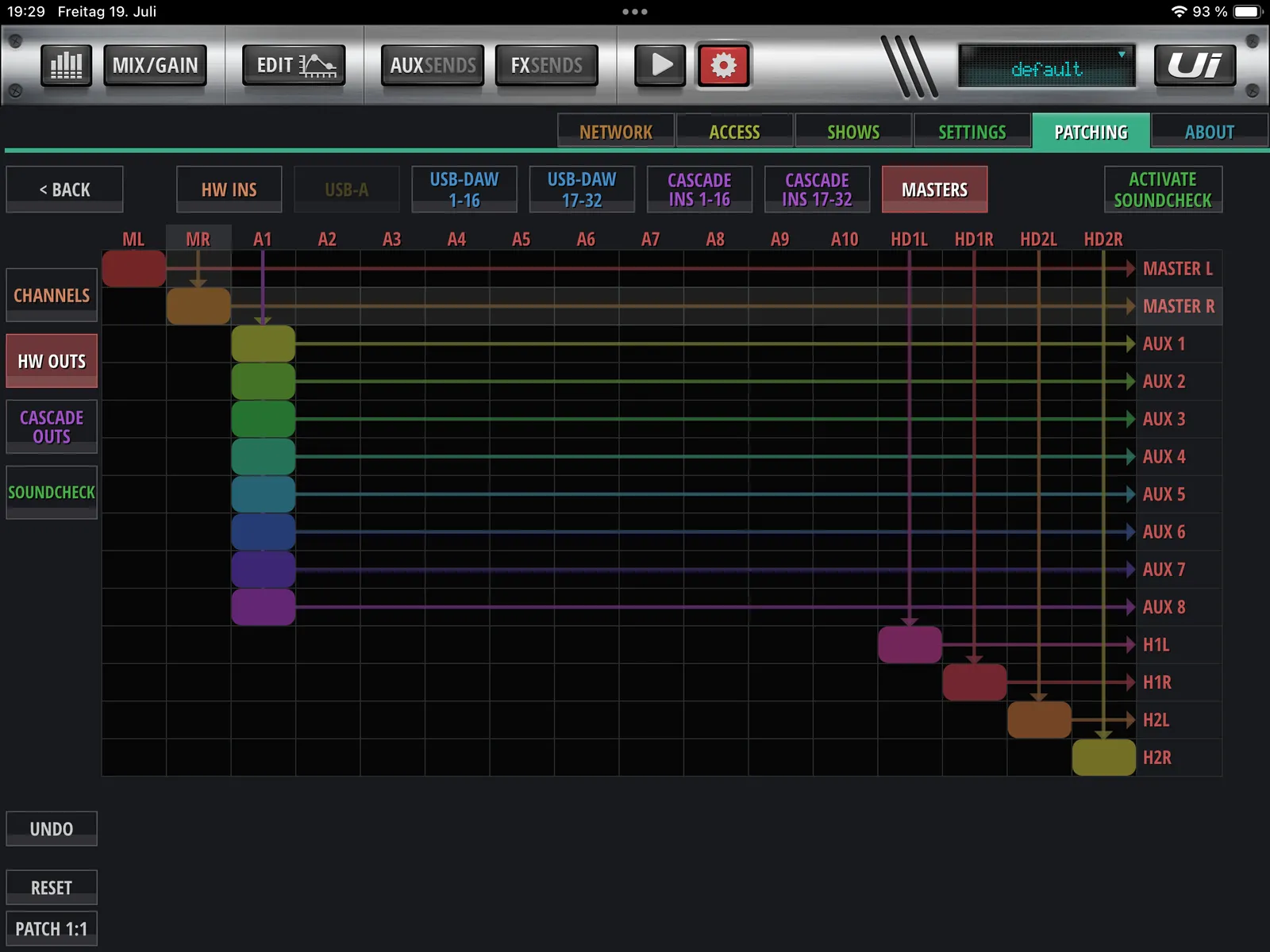Switch to the NETWORK tab
The height and width of the screenshot is (952, 1270).
coord(616,132)
